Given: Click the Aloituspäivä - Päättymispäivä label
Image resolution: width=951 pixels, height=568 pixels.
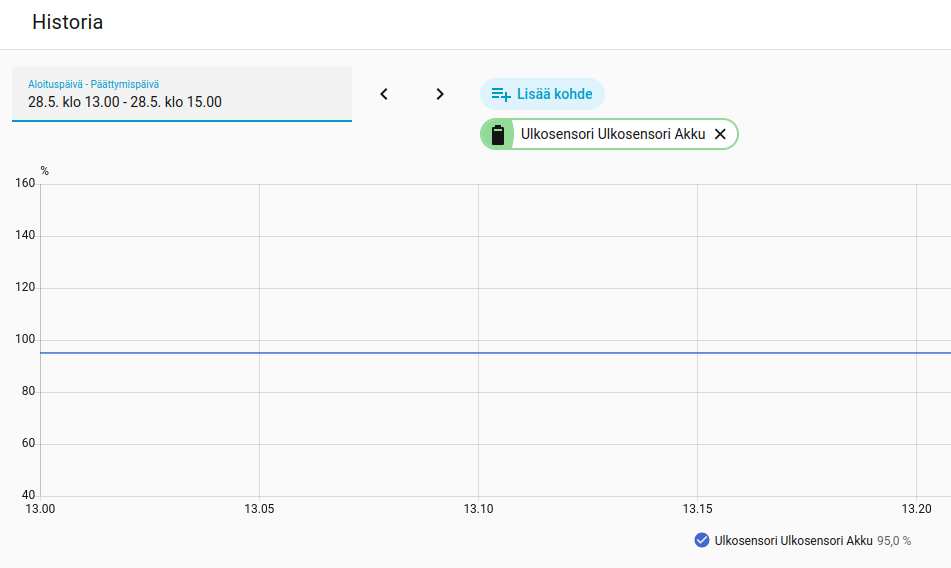Looking at the screenshot, I should pos(93,84).
